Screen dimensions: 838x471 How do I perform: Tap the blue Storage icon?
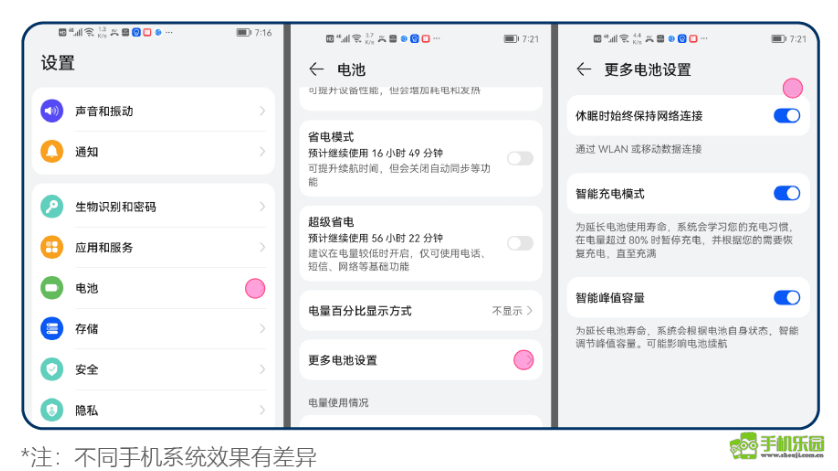coord(52,329)
